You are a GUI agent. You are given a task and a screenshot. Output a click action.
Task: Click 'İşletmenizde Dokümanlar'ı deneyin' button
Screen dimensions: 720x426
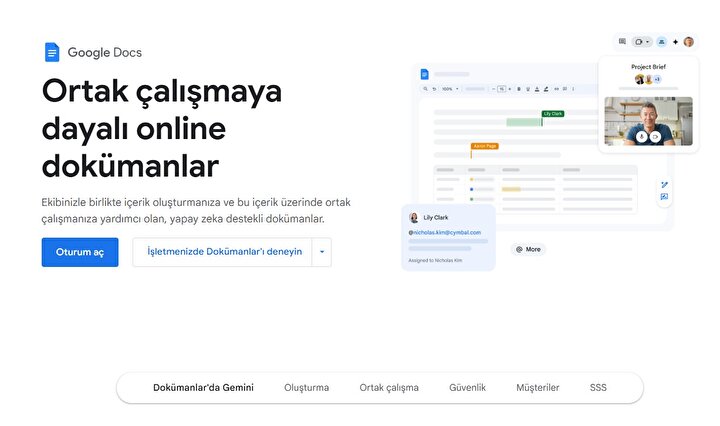(225, 252)
